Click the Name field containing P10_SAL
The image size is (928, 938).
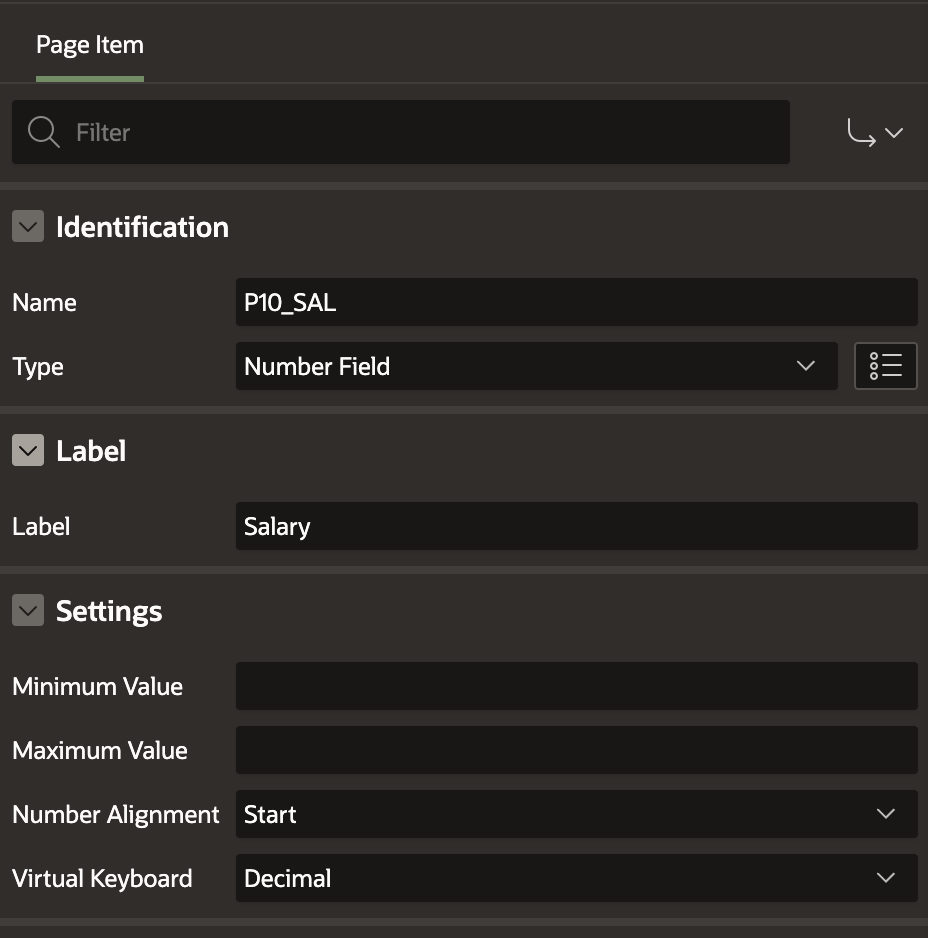tap(576, 302)
